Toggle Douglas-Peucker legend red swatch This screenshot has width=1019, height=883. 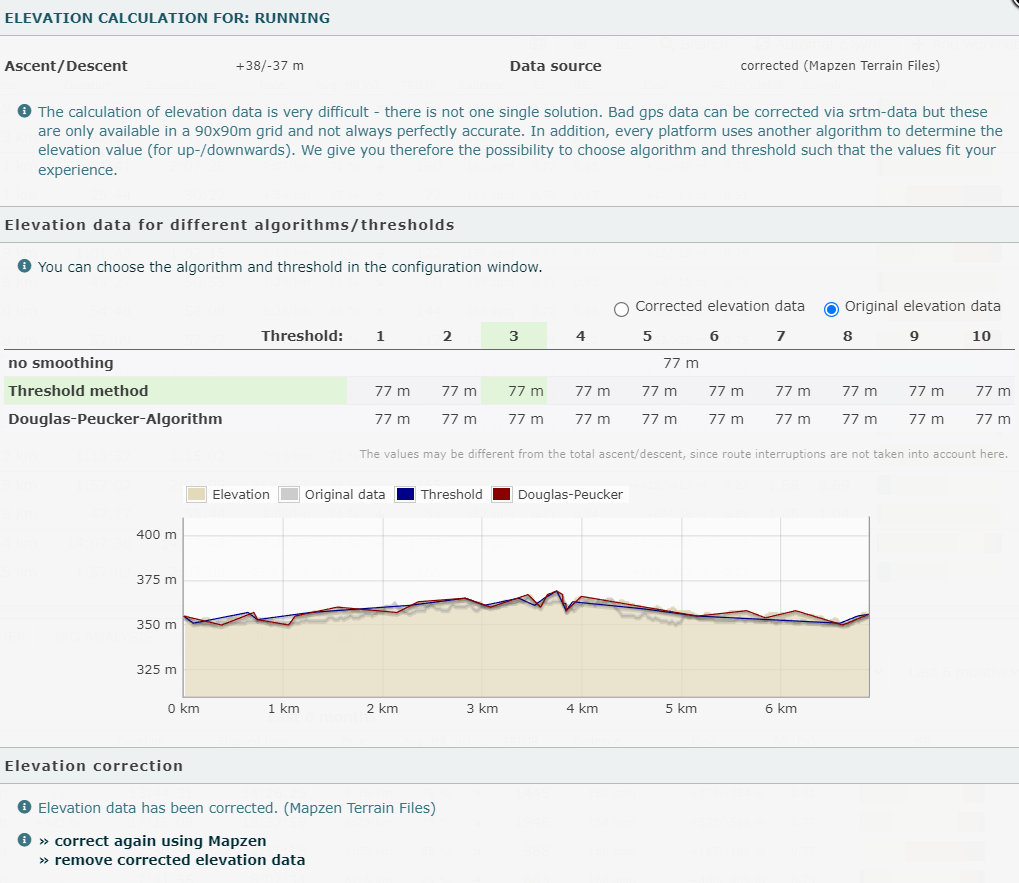(502, 494)
